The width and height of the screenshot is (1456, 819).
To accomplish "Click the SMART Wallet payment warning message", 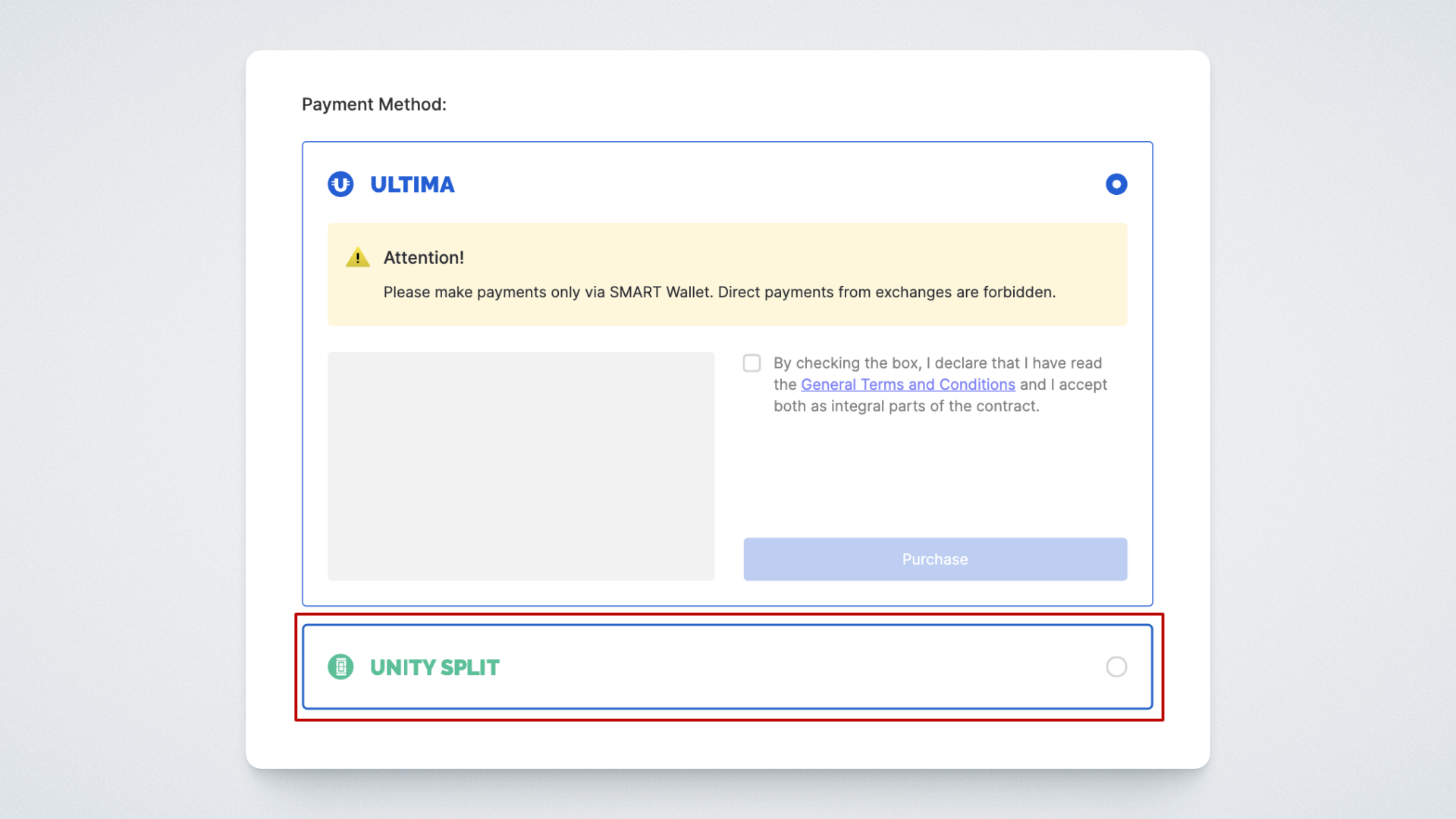I will [719, 293].
